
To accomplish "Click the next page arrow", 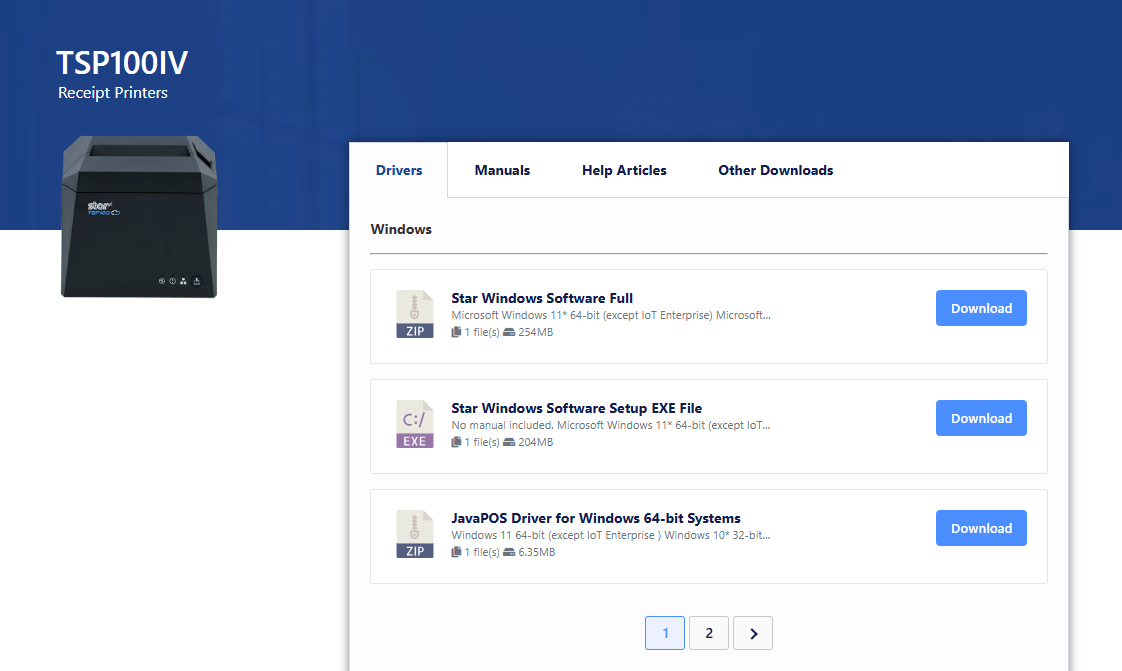I will (753, 633).
